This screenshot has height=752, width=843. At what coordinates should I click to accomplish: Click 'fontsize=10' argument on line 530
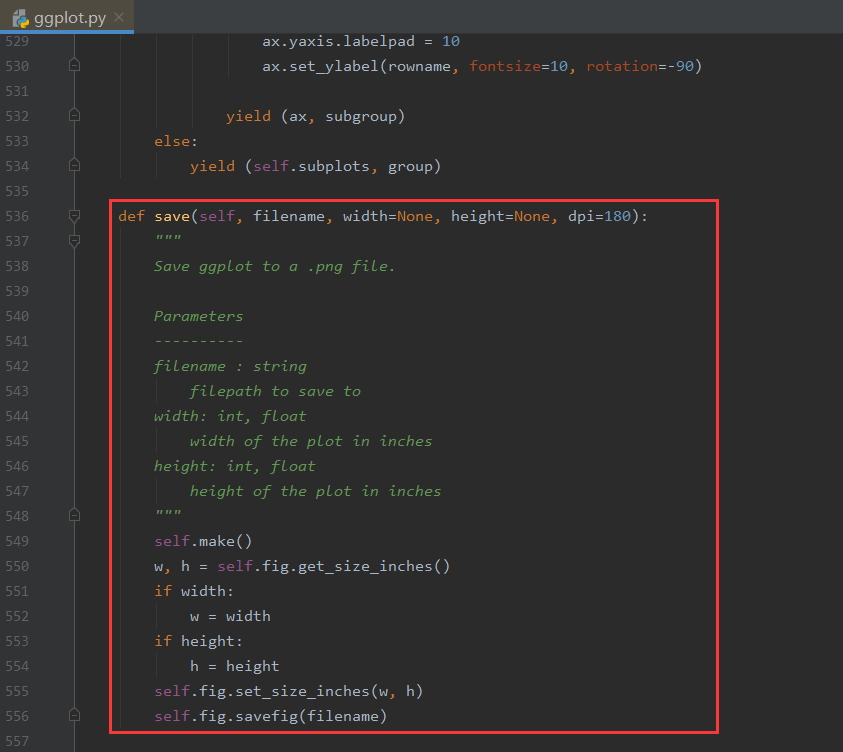pyautogui.click(x=518, y=66)
